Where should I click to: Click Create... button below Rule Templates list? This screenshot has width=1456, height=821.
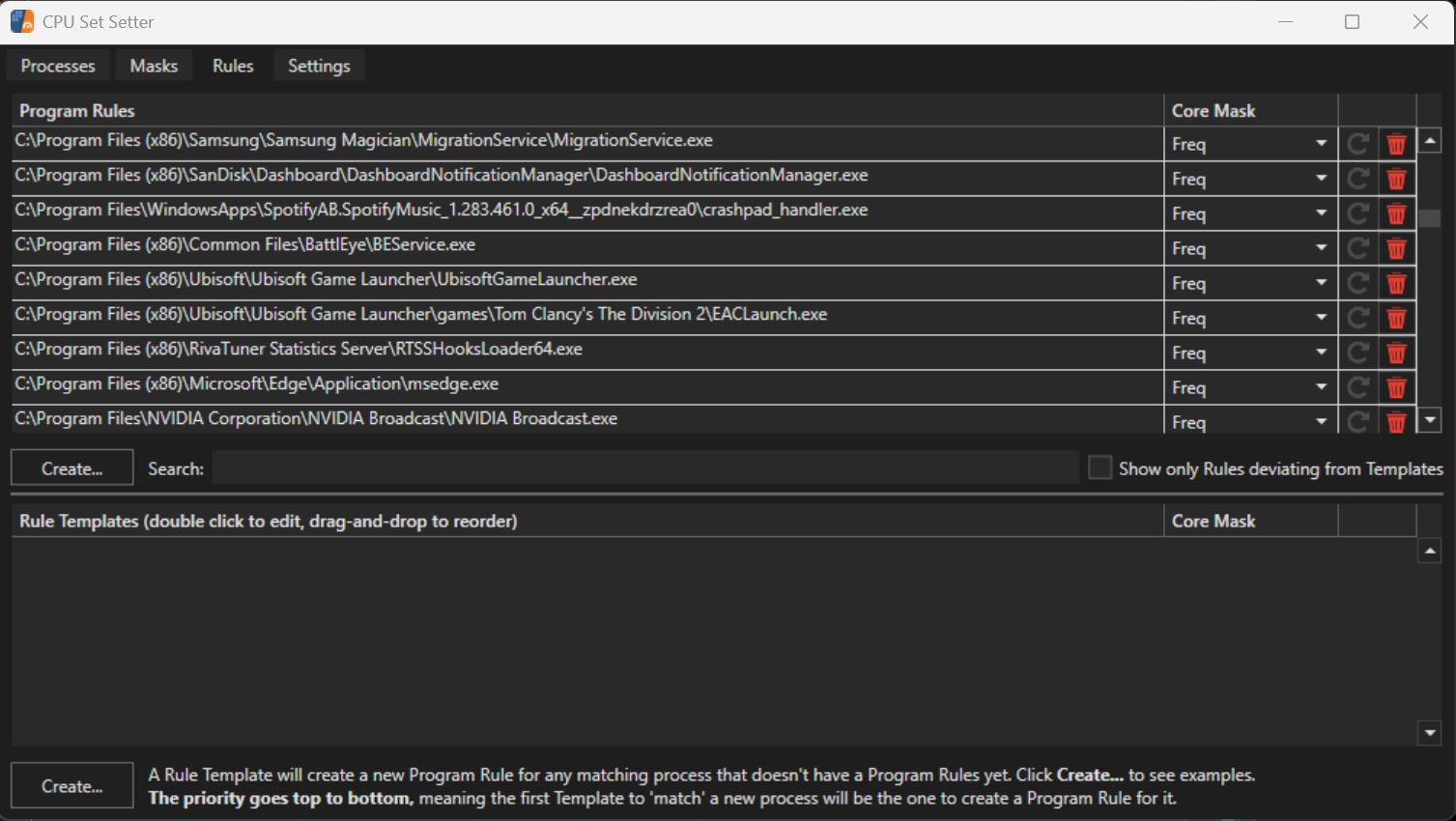(72, 786)
